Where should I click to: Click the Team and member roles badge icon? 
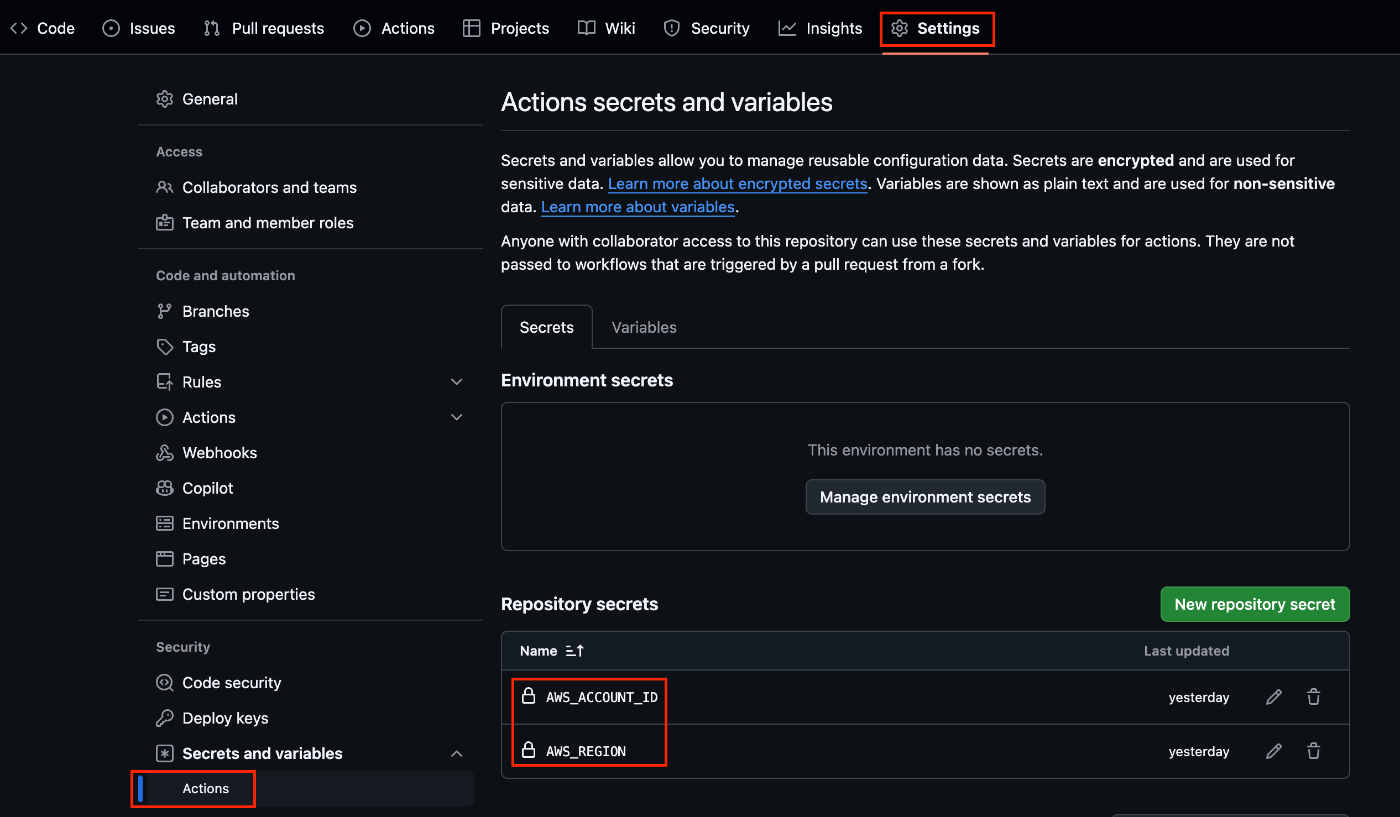coord(165,223)
